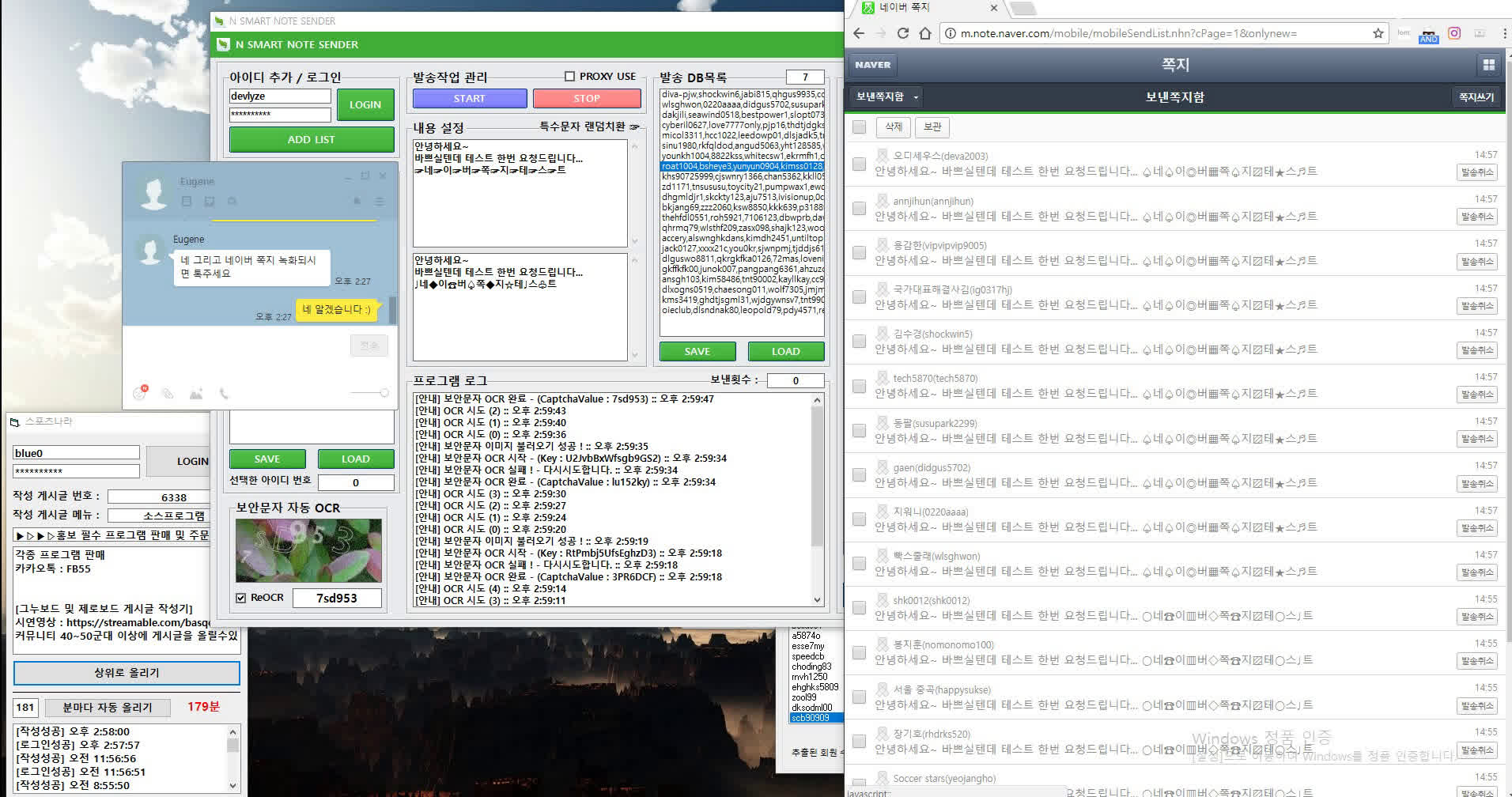
Task: Send a photo in the Eugene chat
Action: (196, 393)
